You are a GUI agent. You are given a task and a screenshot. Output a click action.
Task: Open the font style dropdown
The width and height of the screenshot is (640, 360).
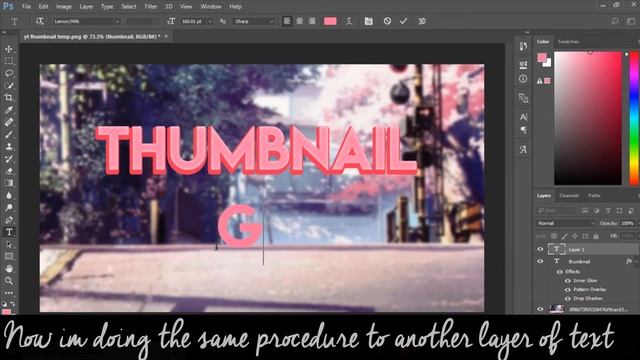click(142, 21)
